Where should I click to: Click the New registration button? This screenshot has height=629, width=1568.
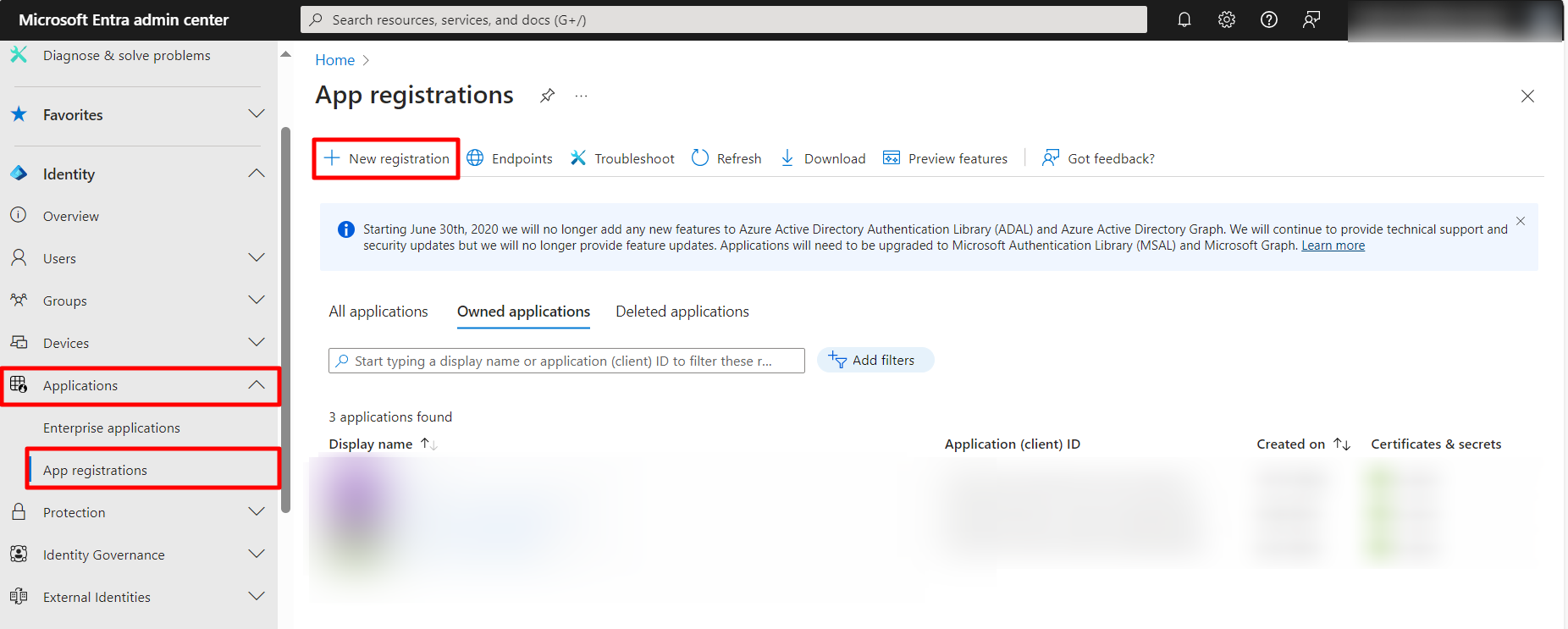[387, 158]
